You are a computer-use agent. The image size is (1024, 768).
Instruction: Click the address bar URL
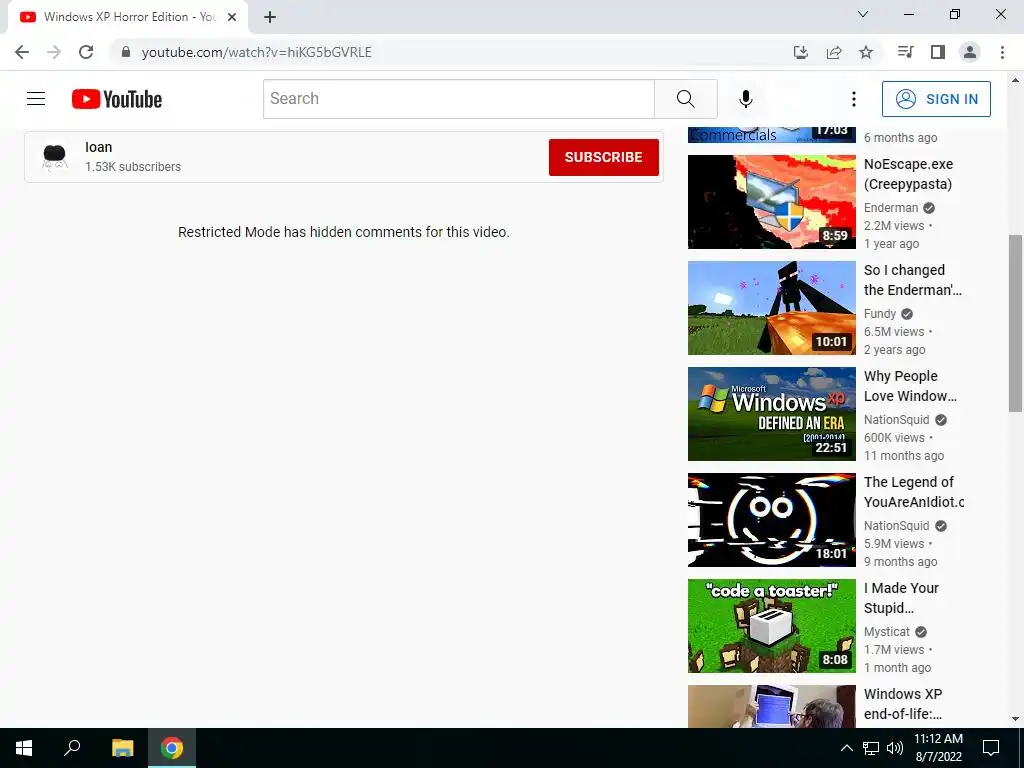tap(257, 52)
